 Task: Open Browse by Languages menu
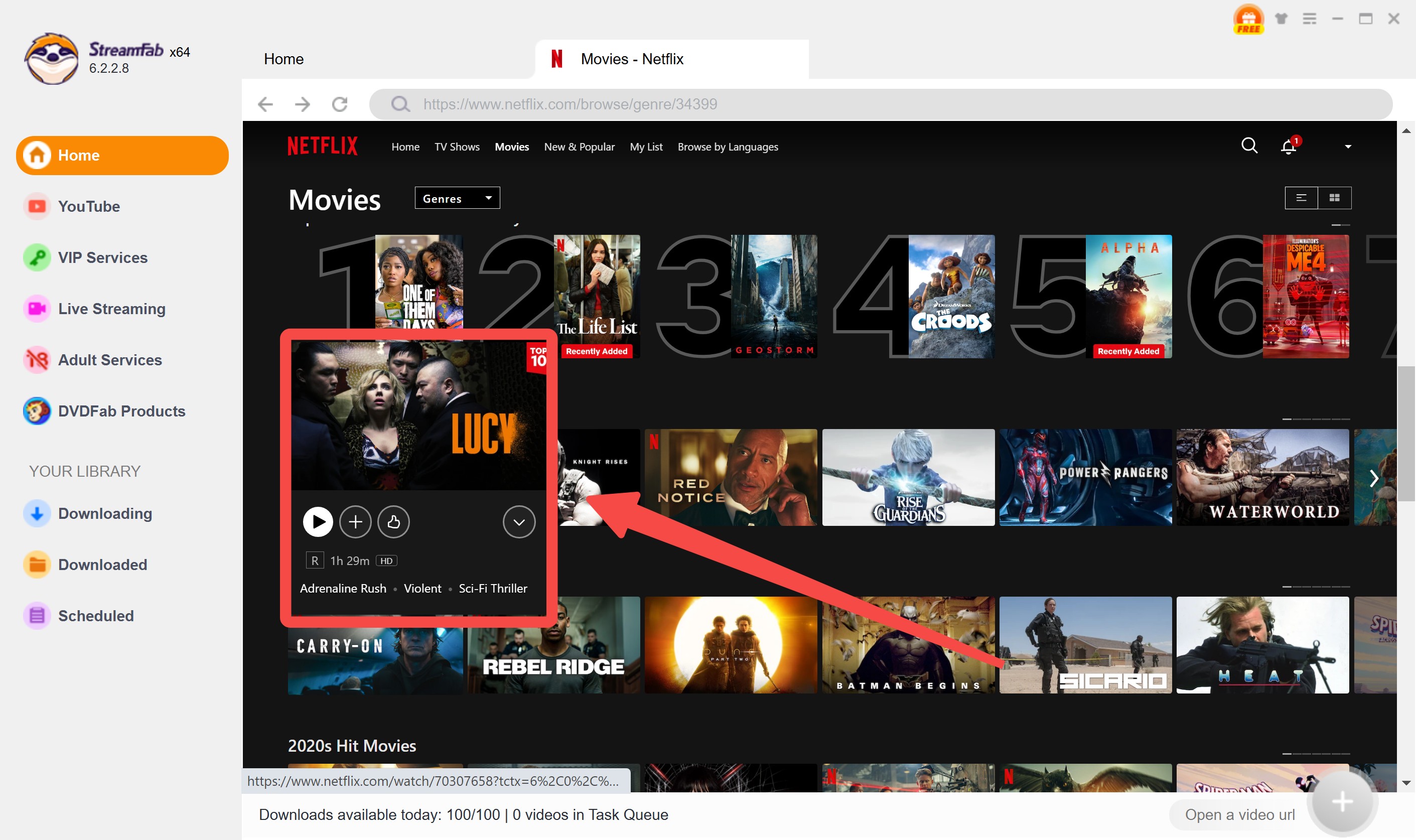pyautogui.click(x=728, y=147)
